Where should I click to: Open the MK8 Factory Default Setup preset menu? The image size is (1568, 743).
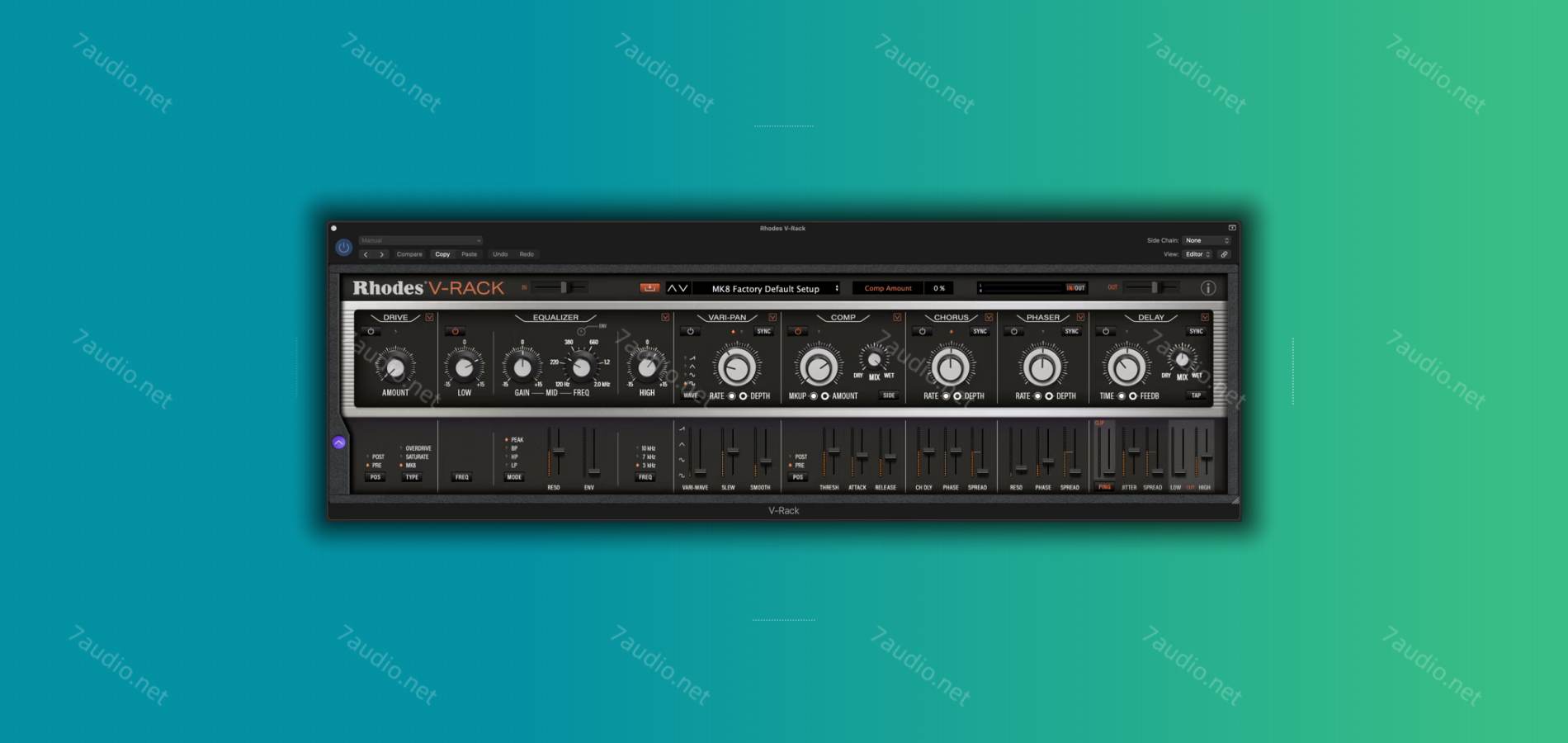pyautogui.click(x=767, y=288)
